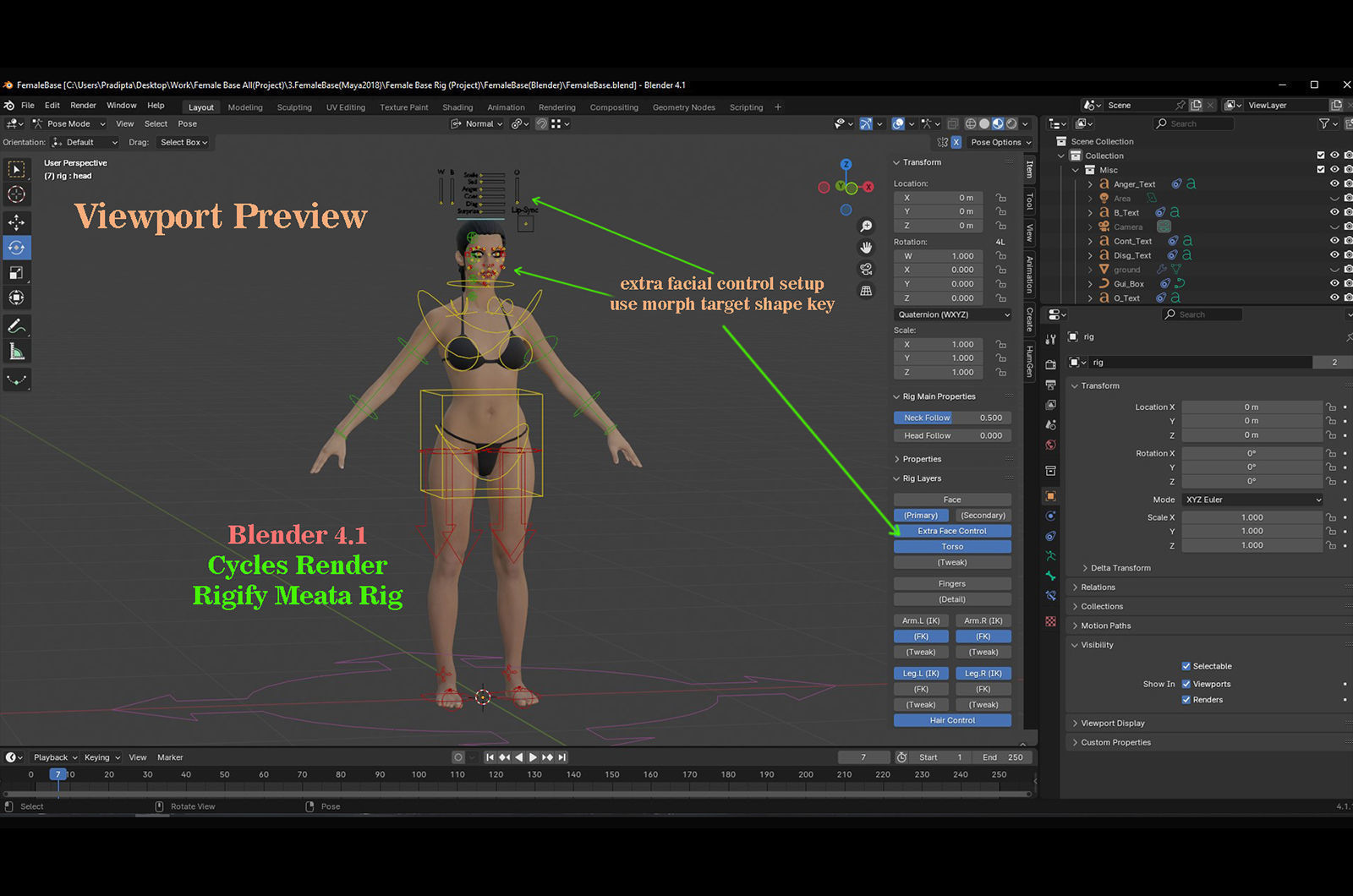Open the Texture properties tab
This screenshot has height=896, width=1353.
pos(1050,621)
